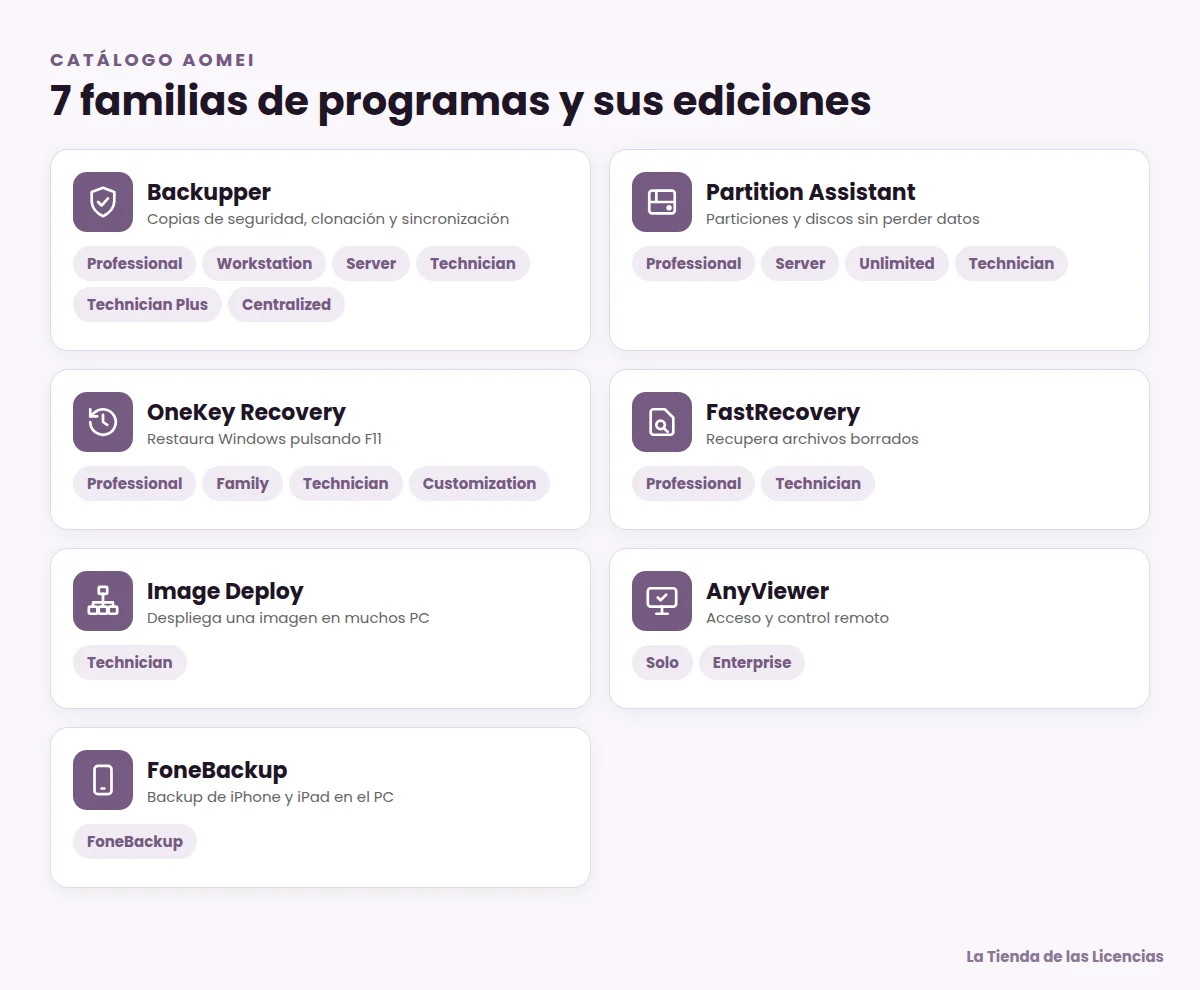The image size is (1200, 990).
Task: Click 'Particiones y discos sin perder datos'
Action: click(843, 219)
